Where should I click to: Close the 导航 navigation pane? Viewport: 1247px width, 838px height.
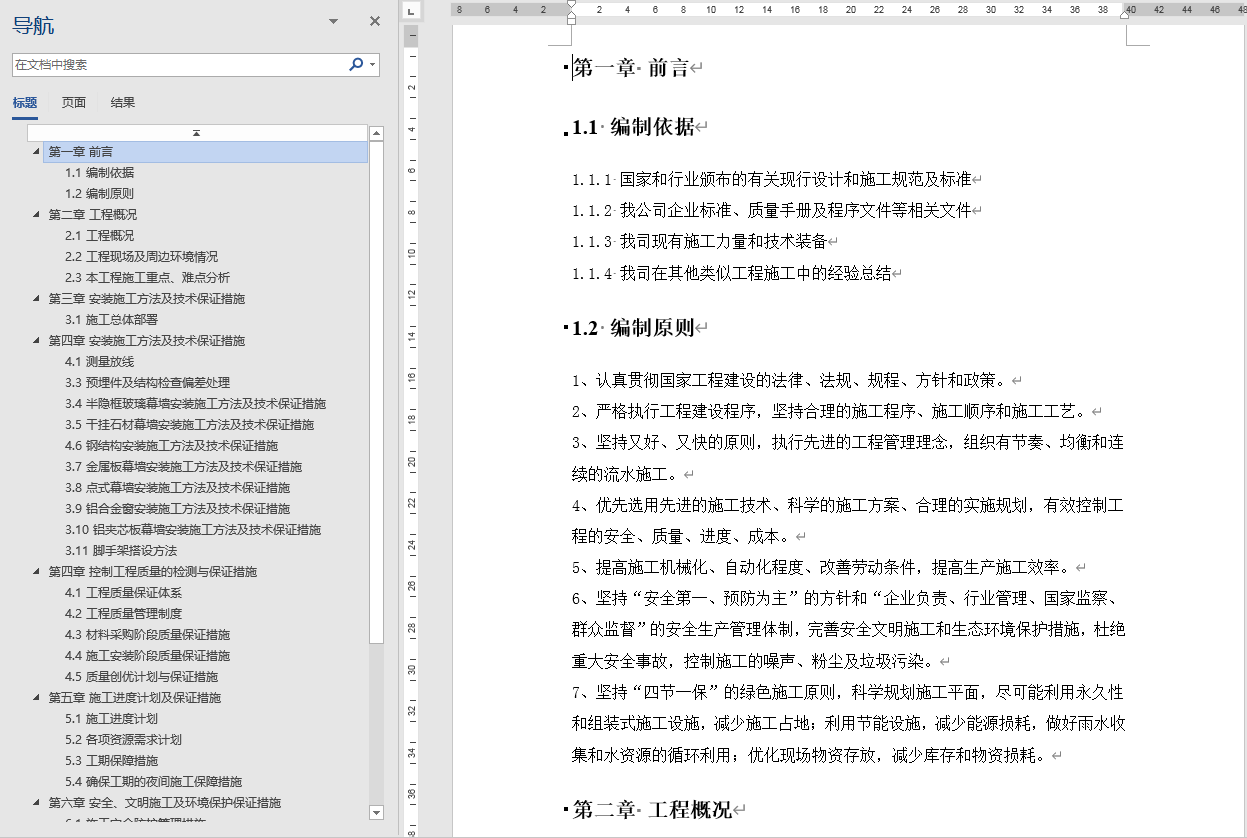click(x=374, y=21)
